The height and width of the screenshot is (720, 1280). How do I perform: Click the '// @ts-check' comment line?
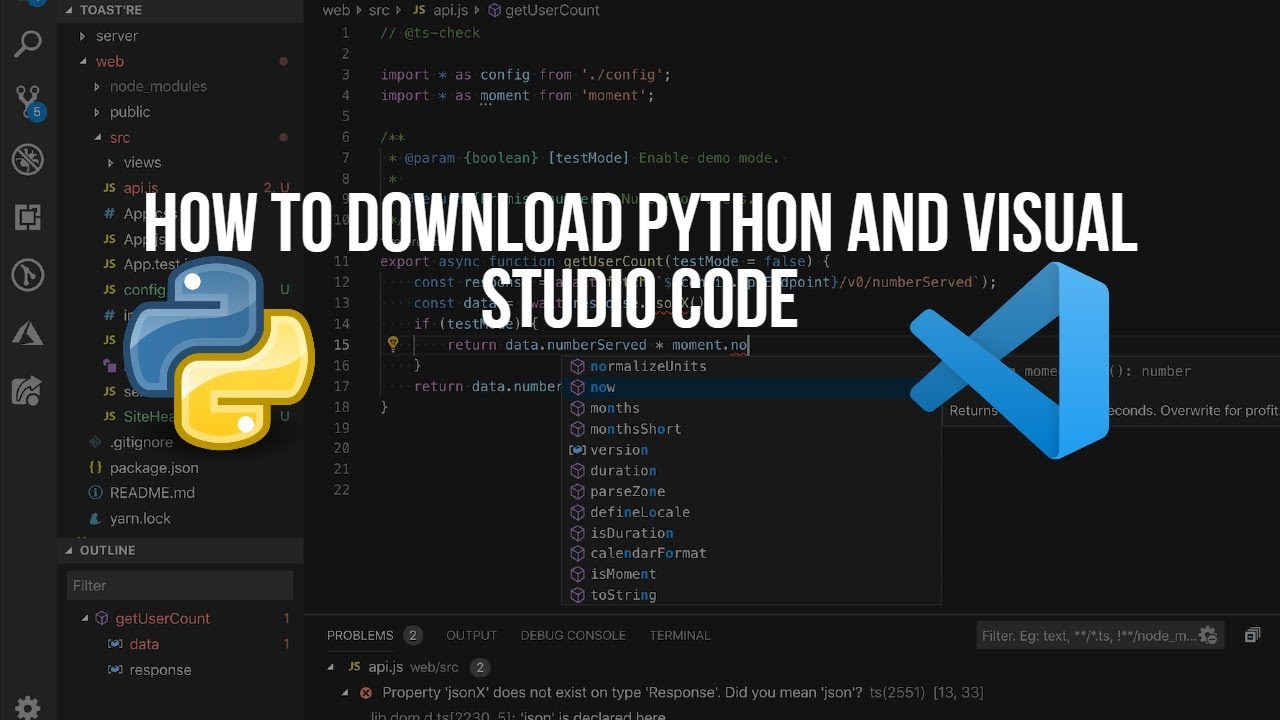pos(430,33)
